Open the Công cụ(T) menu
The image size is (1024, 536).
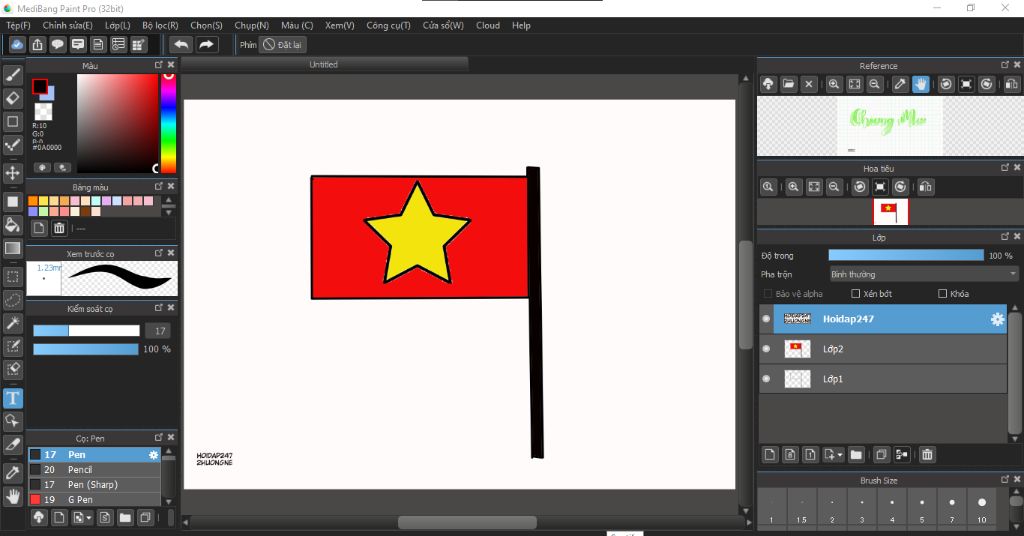tap(388, 25)
